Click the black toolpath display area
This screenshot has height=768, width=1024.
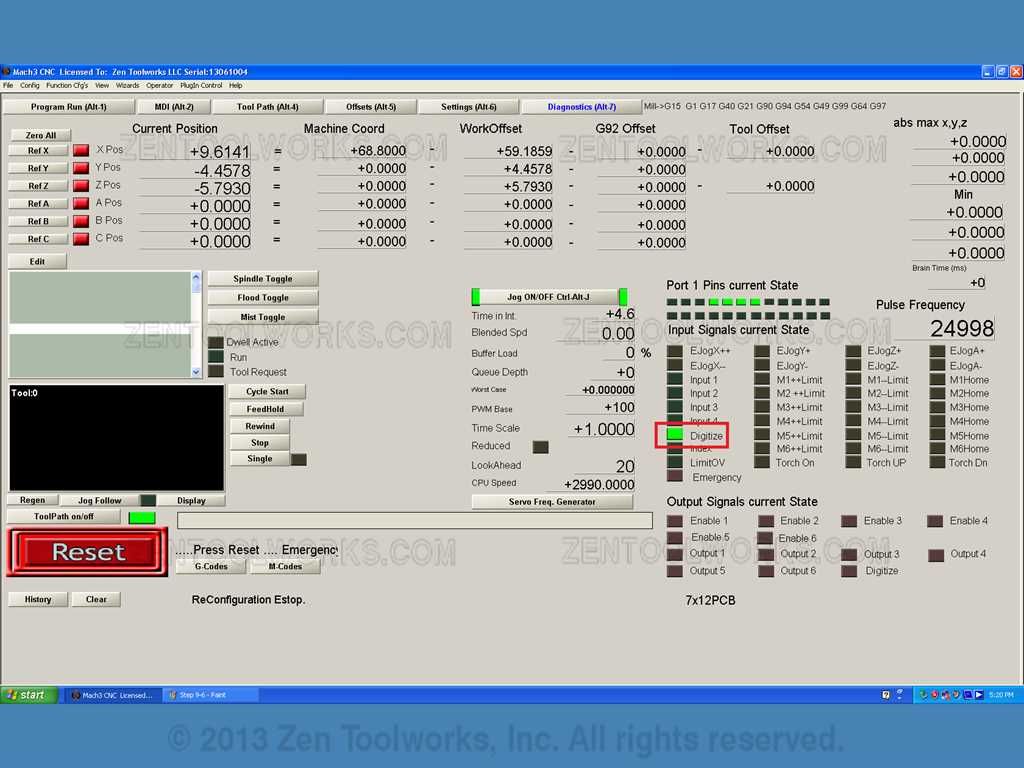[116, 438]
